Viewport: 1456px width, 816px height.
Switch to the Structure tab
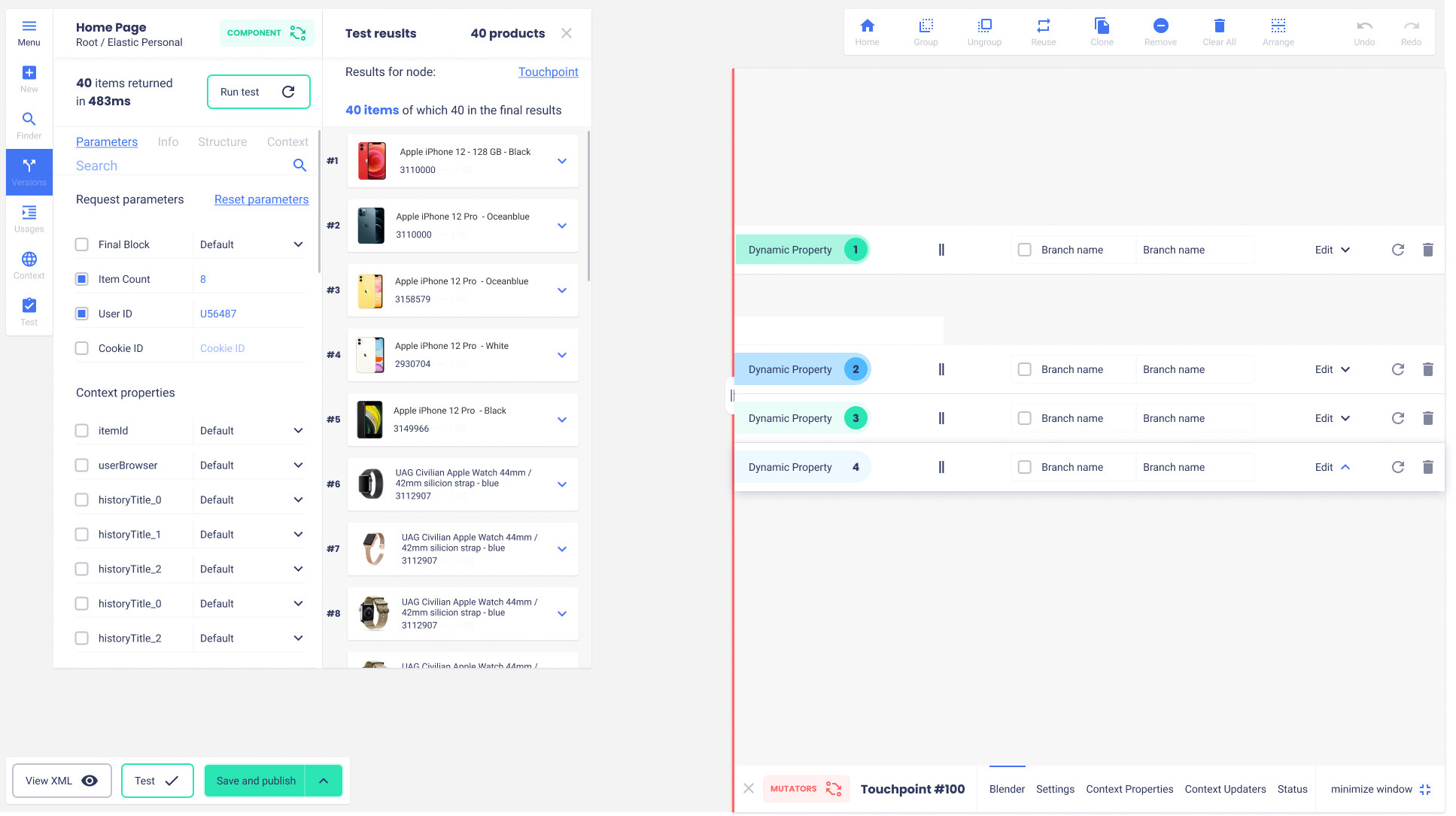[222, 141]
